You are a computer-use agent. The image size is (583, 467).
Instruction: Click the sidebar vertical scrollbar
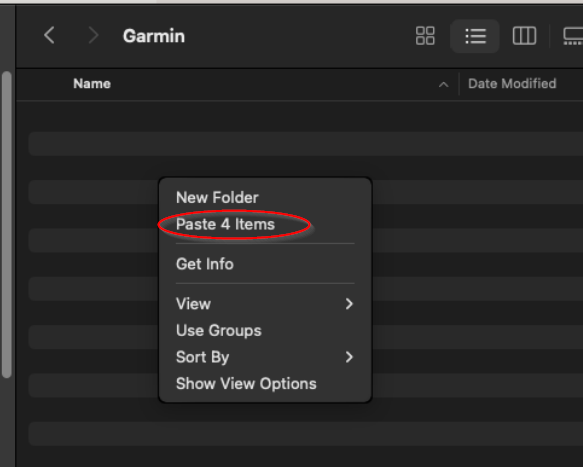pyautogui.click(x=6, y=225)
